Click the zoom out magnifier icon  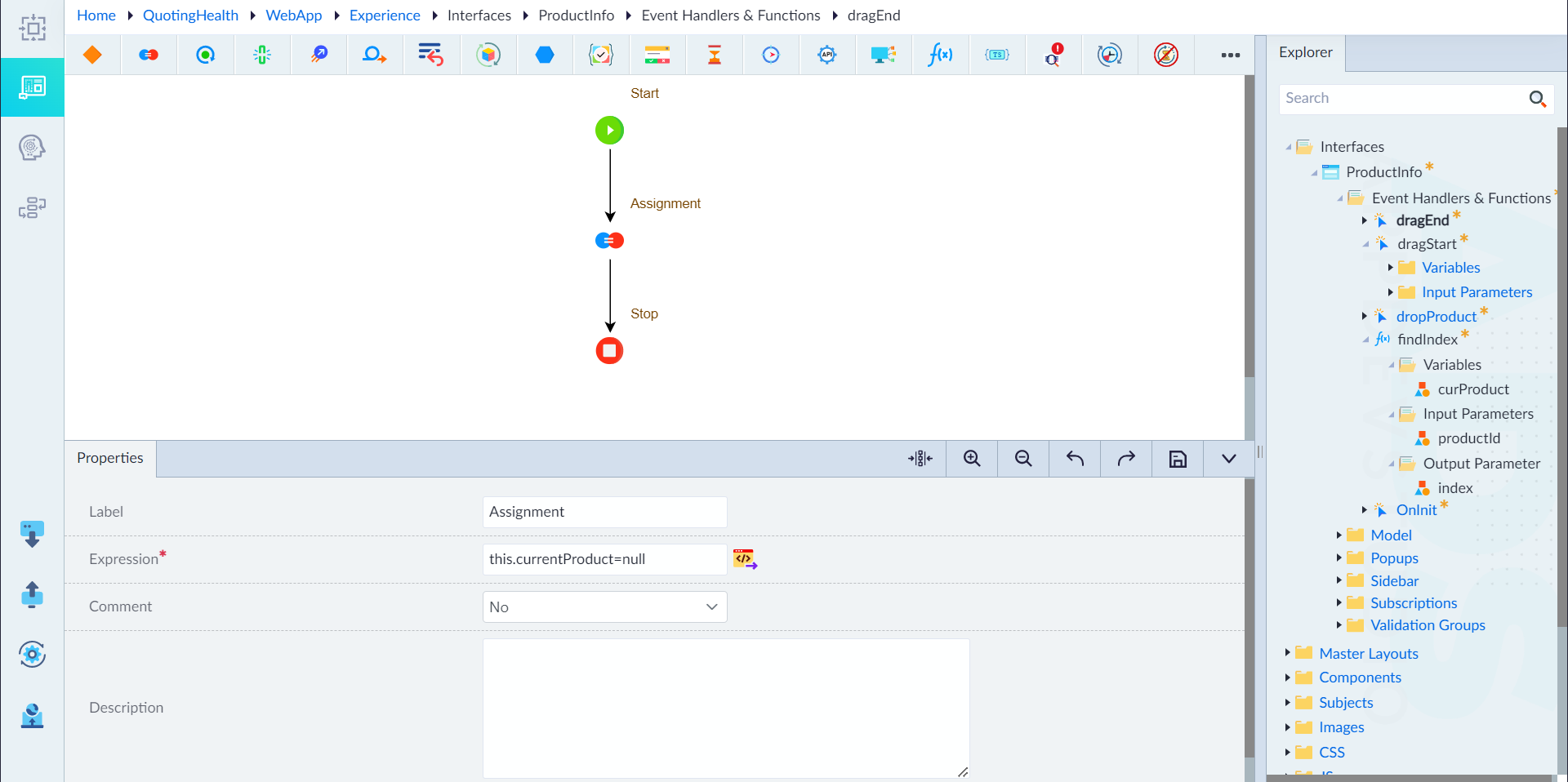click(x=1023, y=459)
